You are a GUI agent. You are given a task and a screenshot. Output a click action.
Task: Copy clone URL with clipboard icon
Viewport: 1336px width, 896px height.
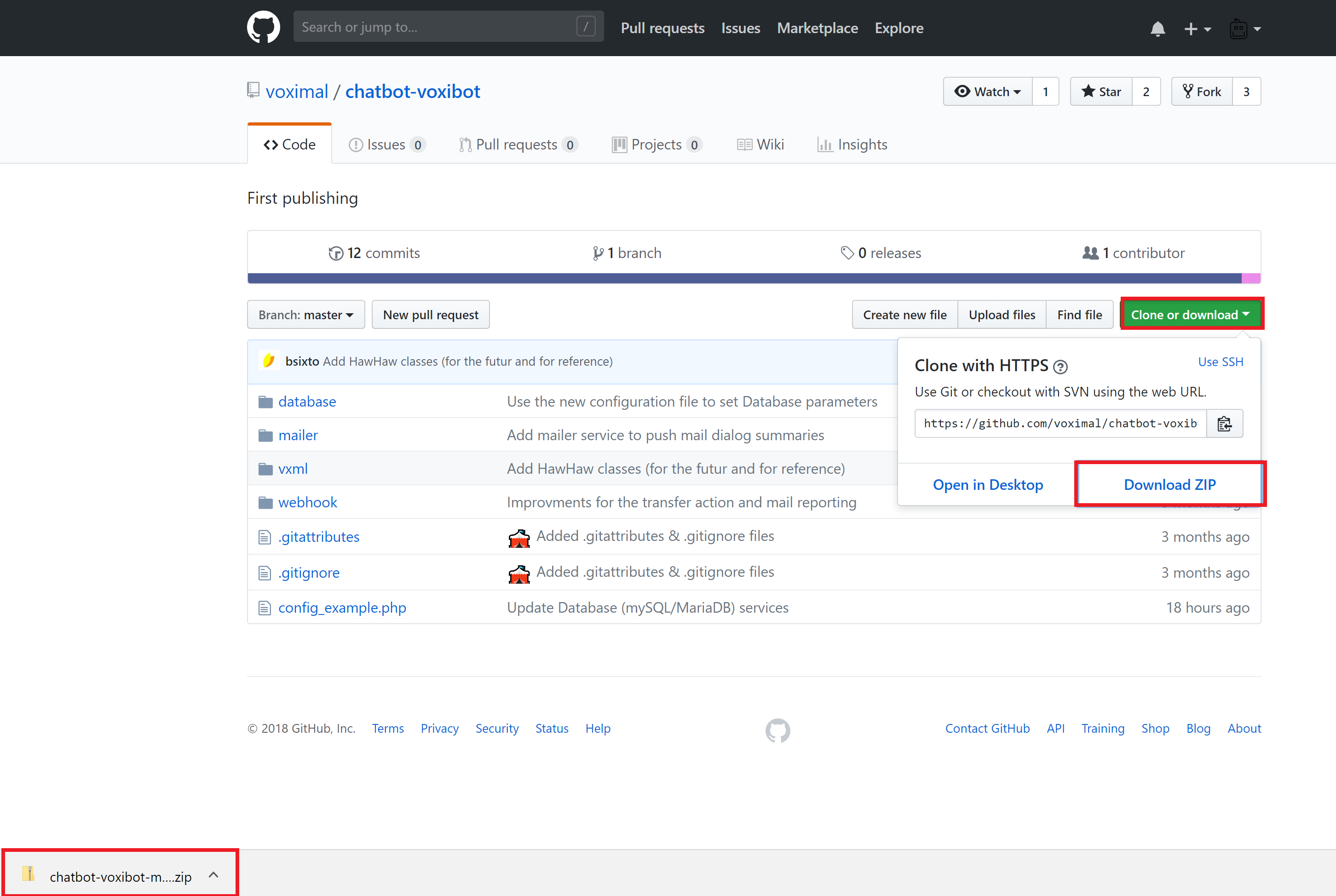1224,424
